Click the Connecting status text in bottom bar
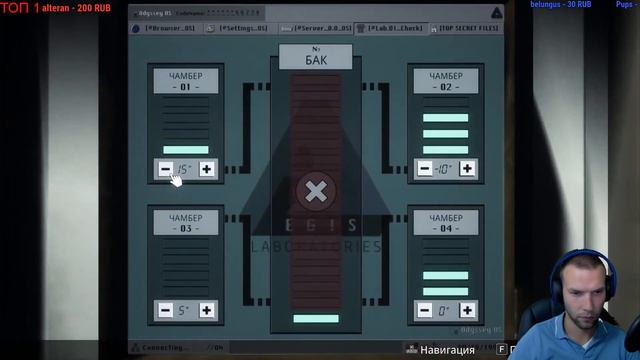Image resolution: width=640 pixels, height=360 pixels. click(165, 348)
